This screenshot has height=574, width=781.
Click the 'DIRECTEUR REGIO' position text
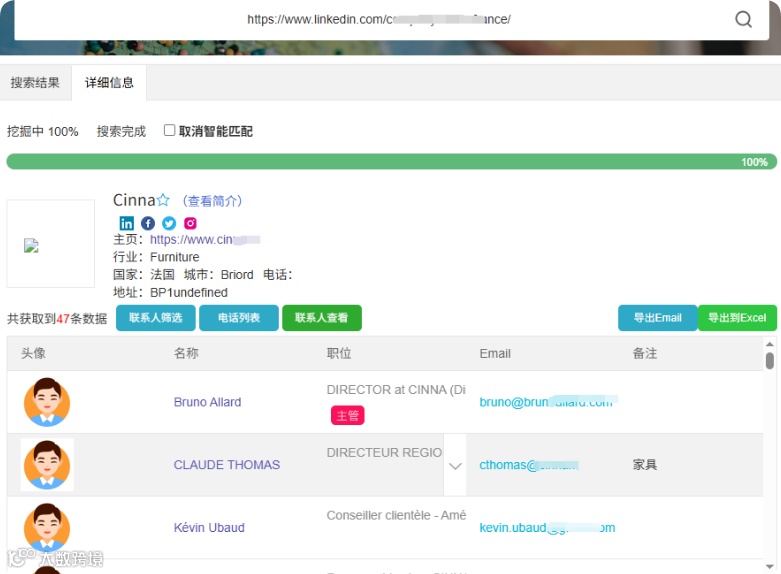pyautogui.click(x=384, y=452)
